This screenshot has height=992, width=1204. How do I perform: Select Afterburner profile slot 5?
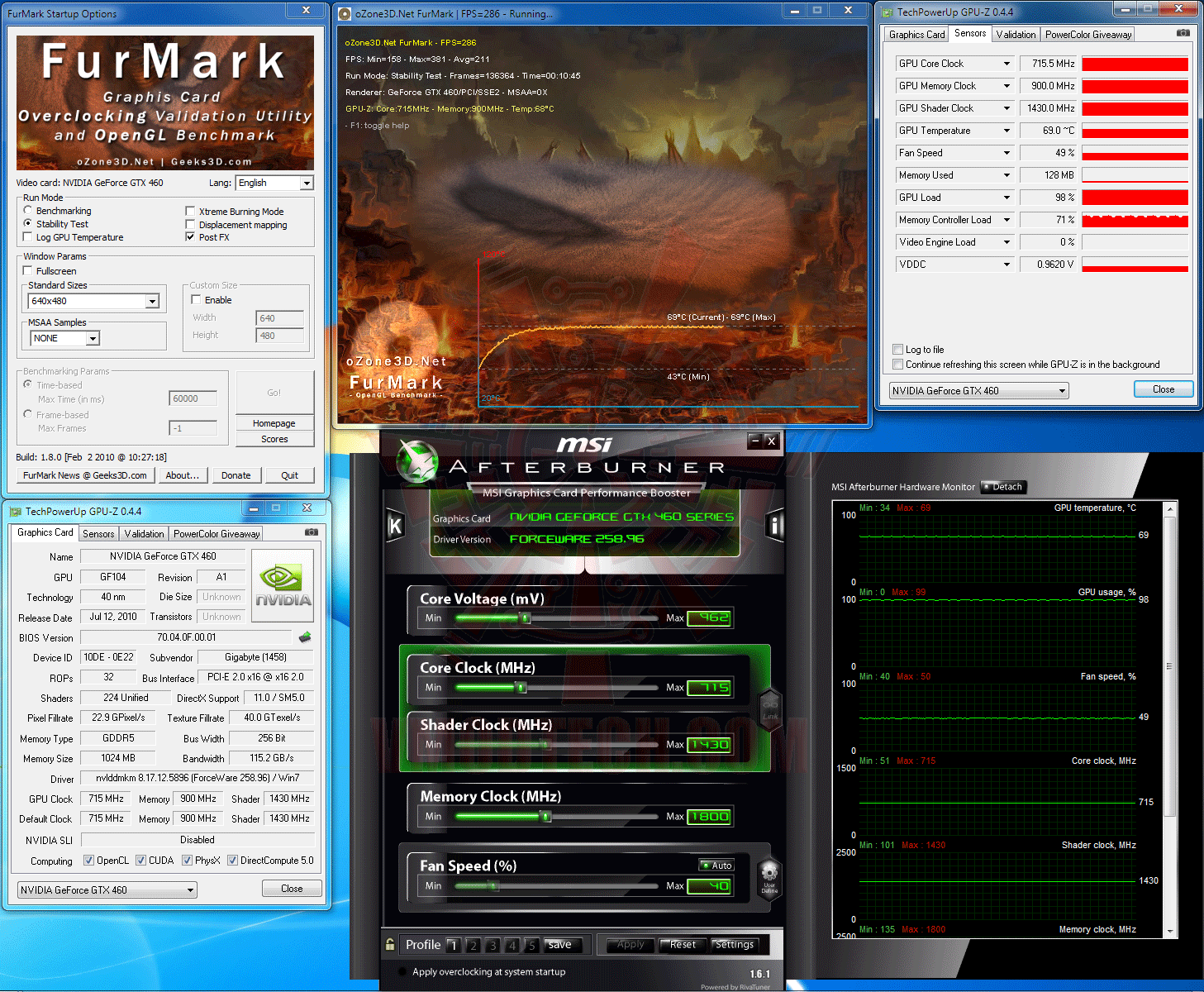click(532, 945)
